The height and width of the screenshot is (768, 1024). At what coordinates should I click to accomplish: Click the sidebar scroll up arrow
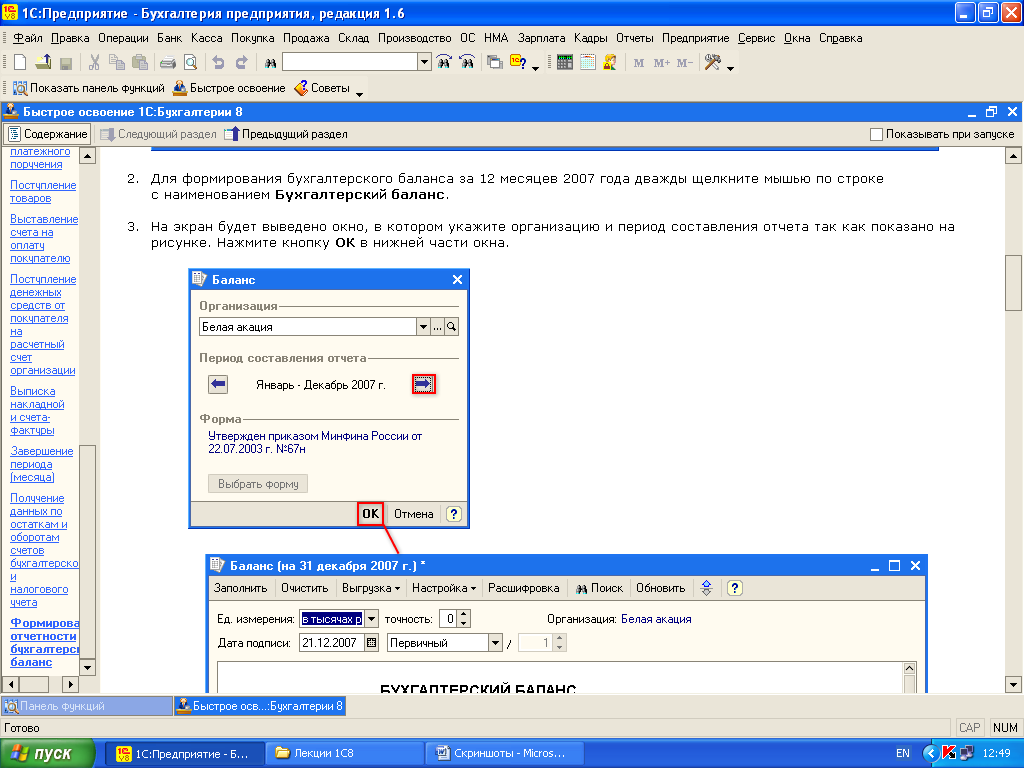click(88, 155)
